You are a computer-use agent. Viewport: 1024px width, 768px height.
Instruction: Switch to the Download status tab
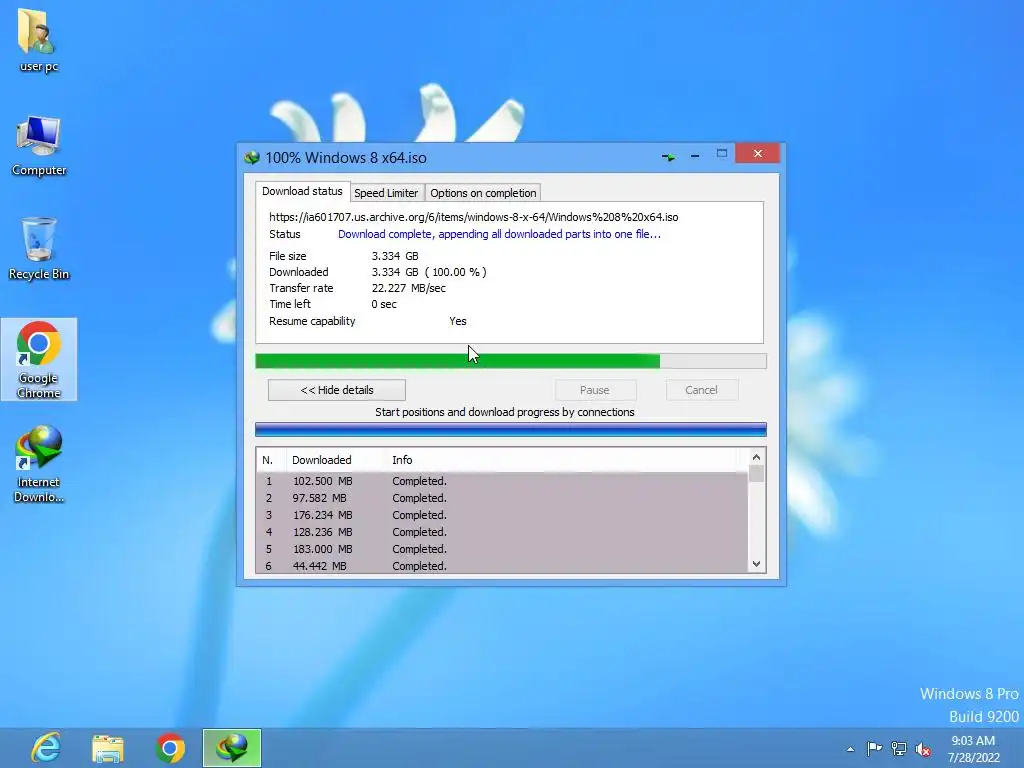302,191
